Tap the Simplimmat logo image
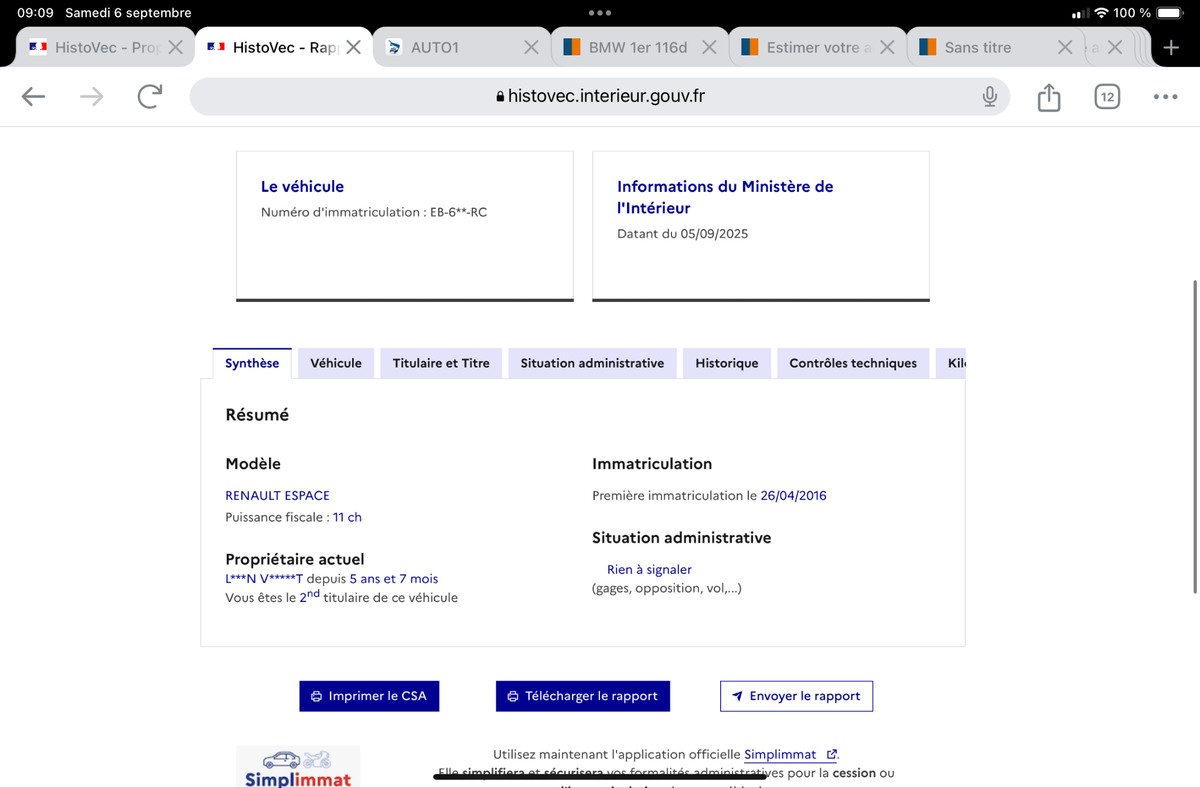Screen dimensions: 1200x788 click(298, 767)
